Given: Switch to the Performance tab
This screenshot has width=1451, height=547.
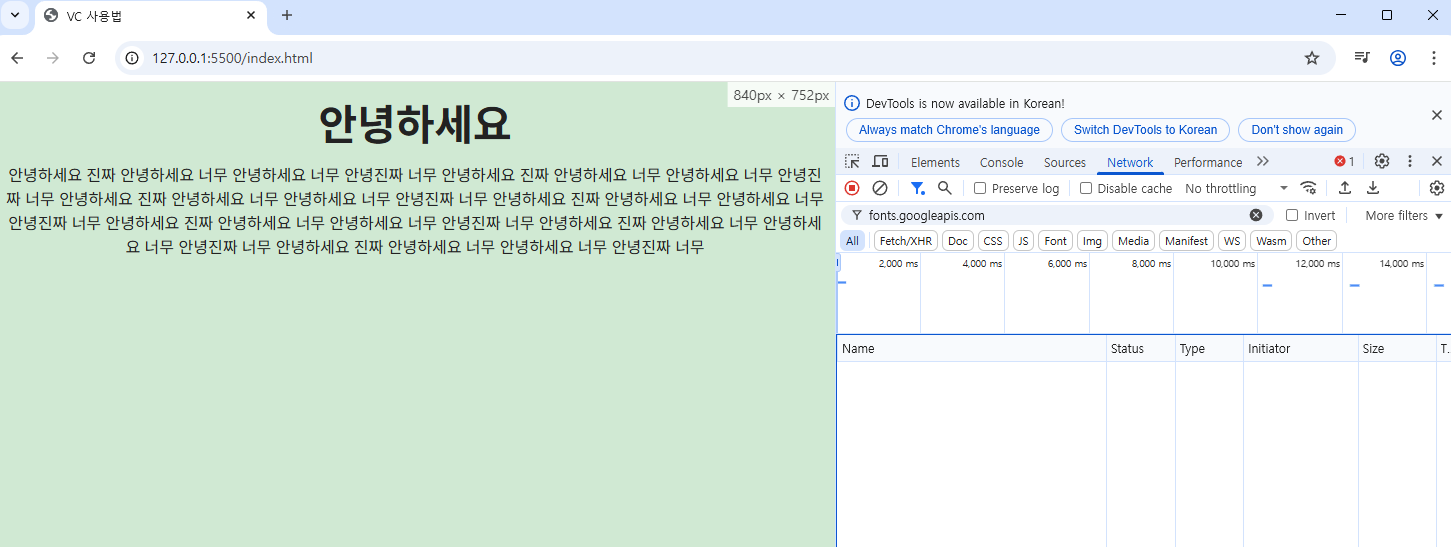Looking at the screenshot, I should (x=1208, y=162).
